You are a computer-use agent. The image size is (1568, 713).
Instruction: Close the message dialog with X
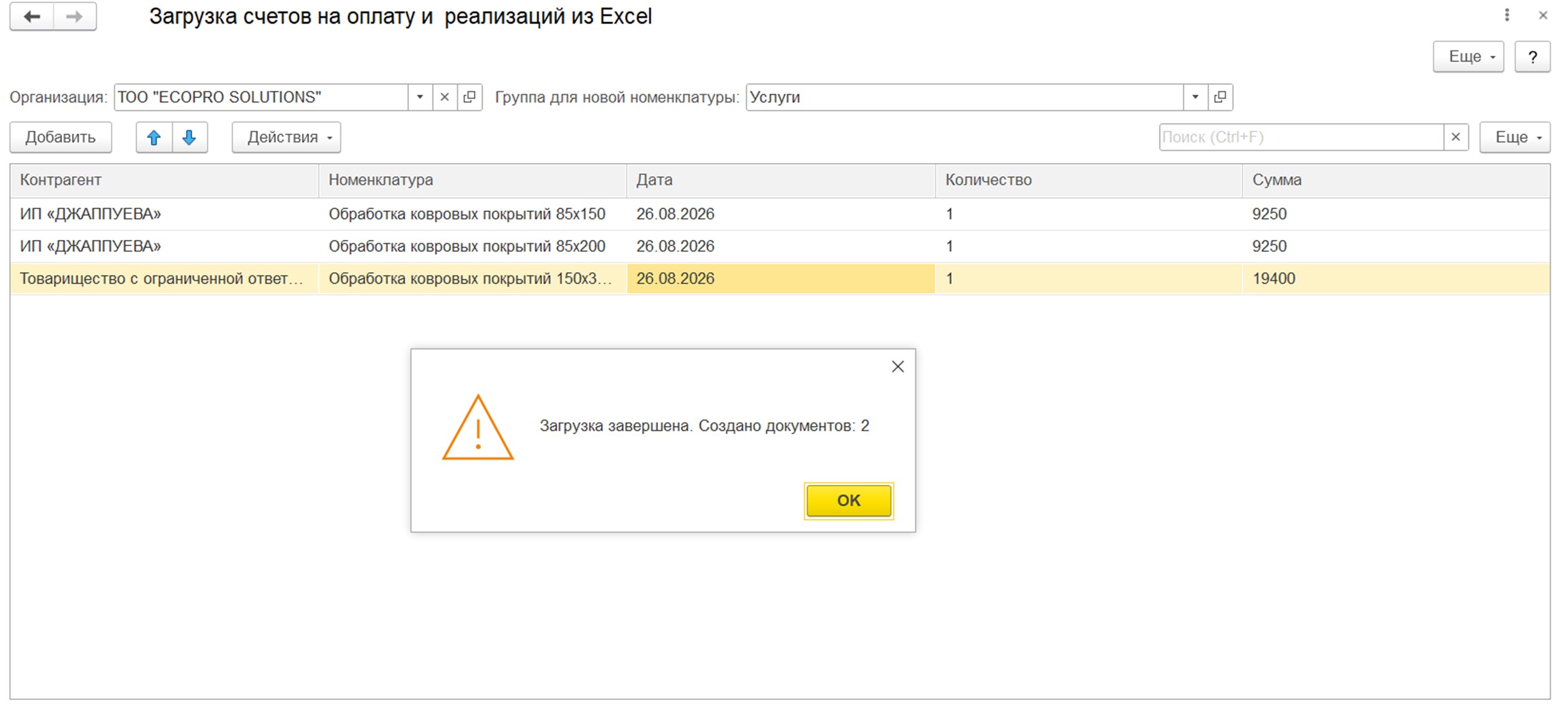pos(898,367)
